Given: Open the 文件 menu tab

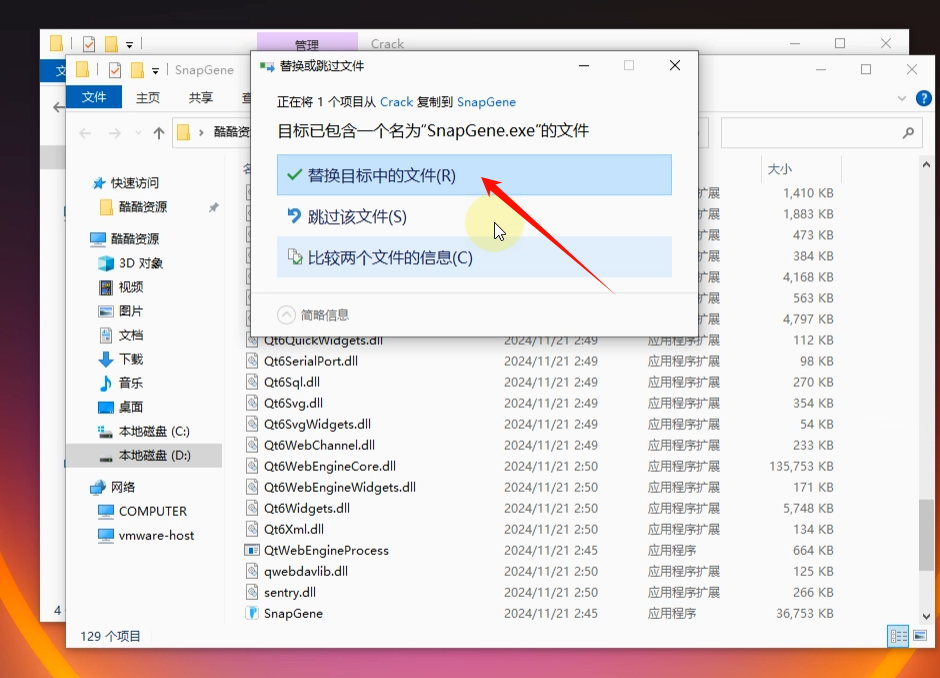Looking at the screenshot, I should coord(94,97).
